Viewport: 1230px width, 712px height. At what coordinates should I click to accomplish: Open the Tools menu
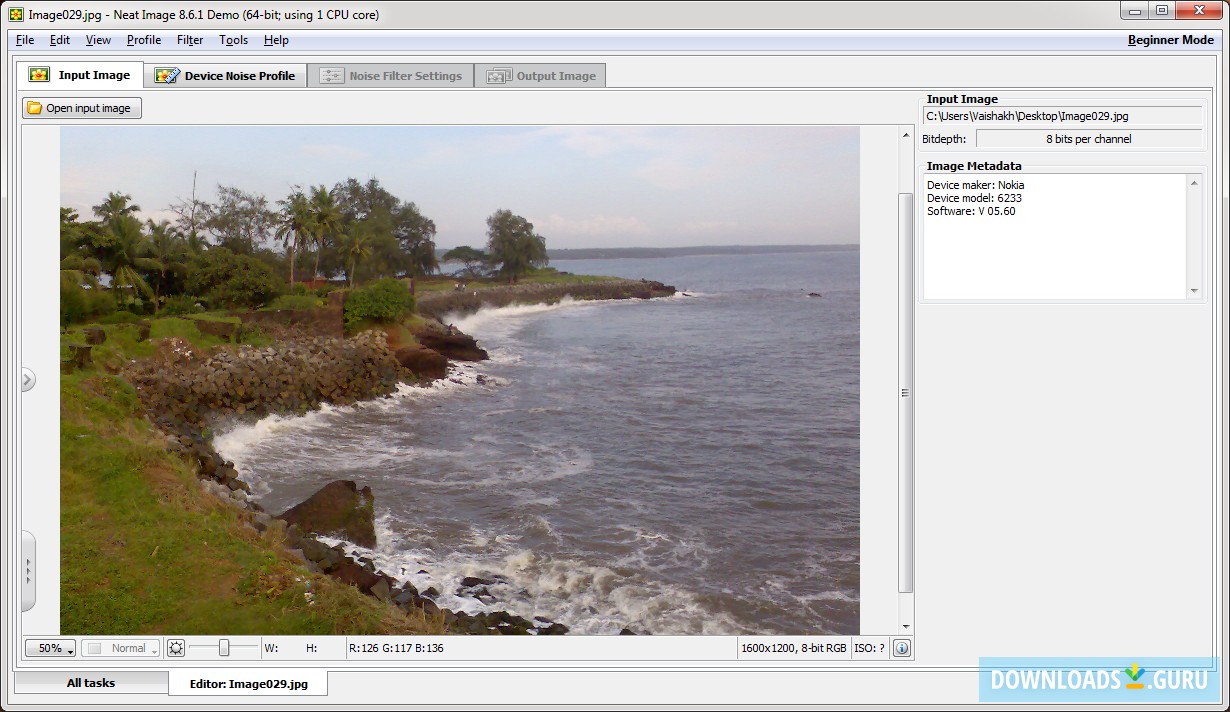point(233,40)
